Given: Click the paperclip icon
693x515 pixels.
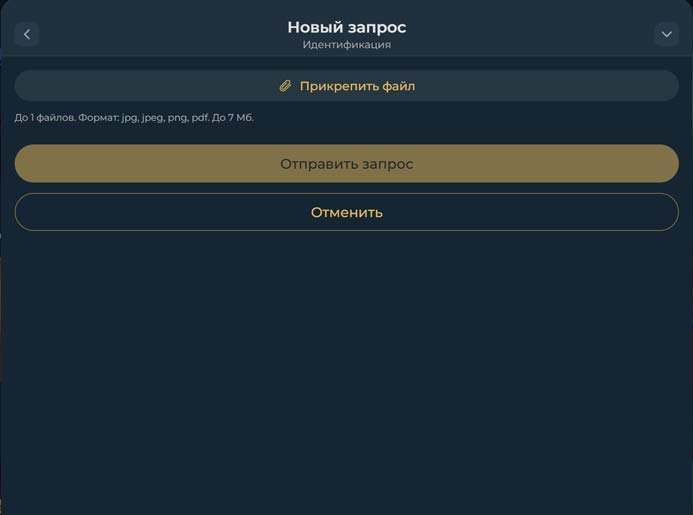Looking at the screenshot, I should click(285, 86).
